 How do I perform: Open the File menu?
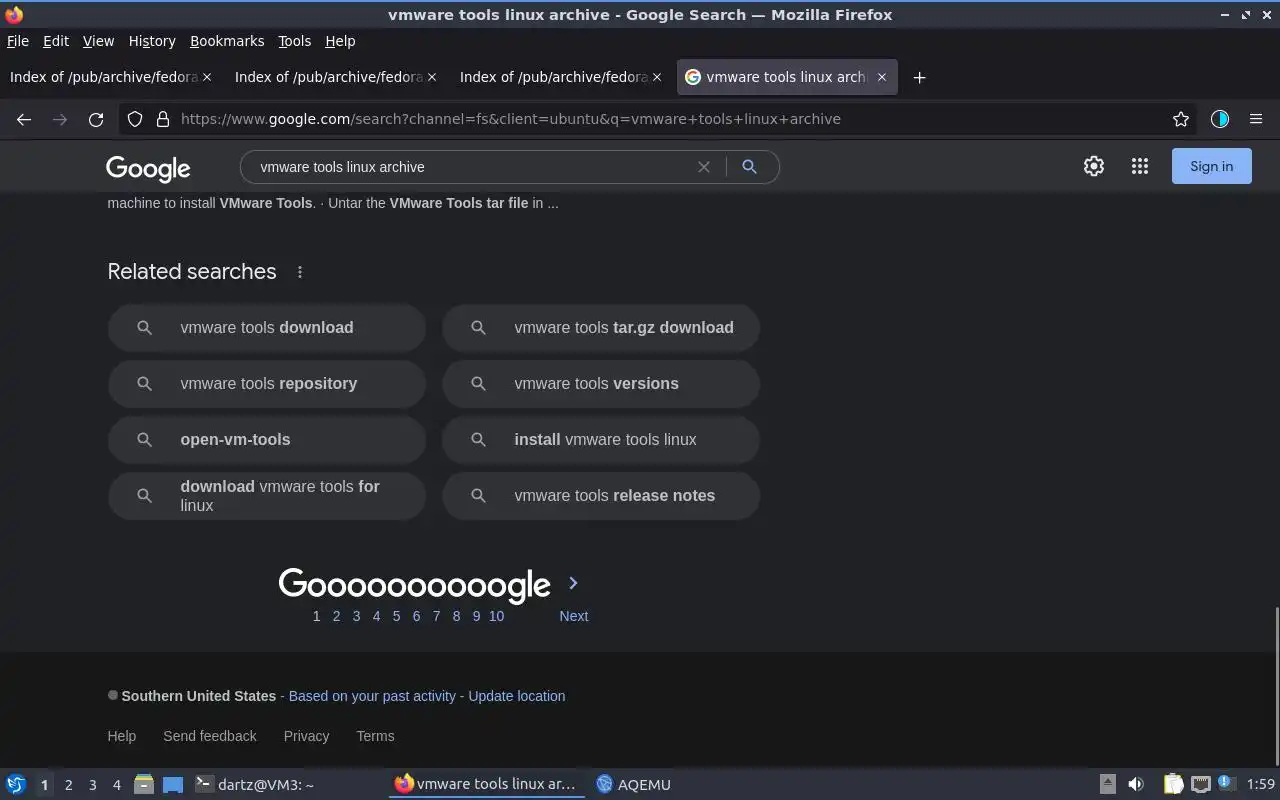(x=18, y=41)
